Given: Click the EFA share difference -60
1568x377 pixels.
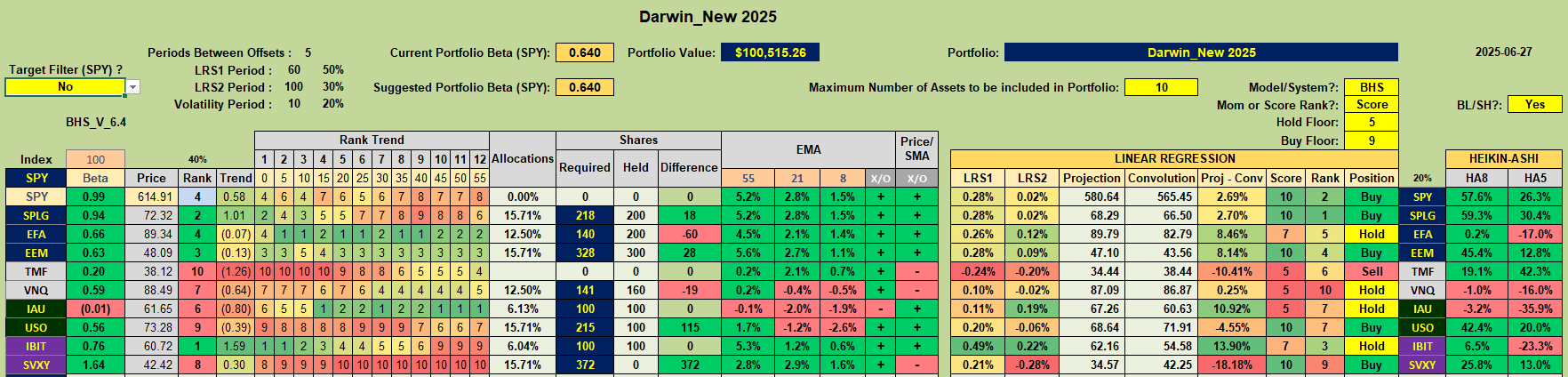Looking at the screenshot, I should point(689,234).
